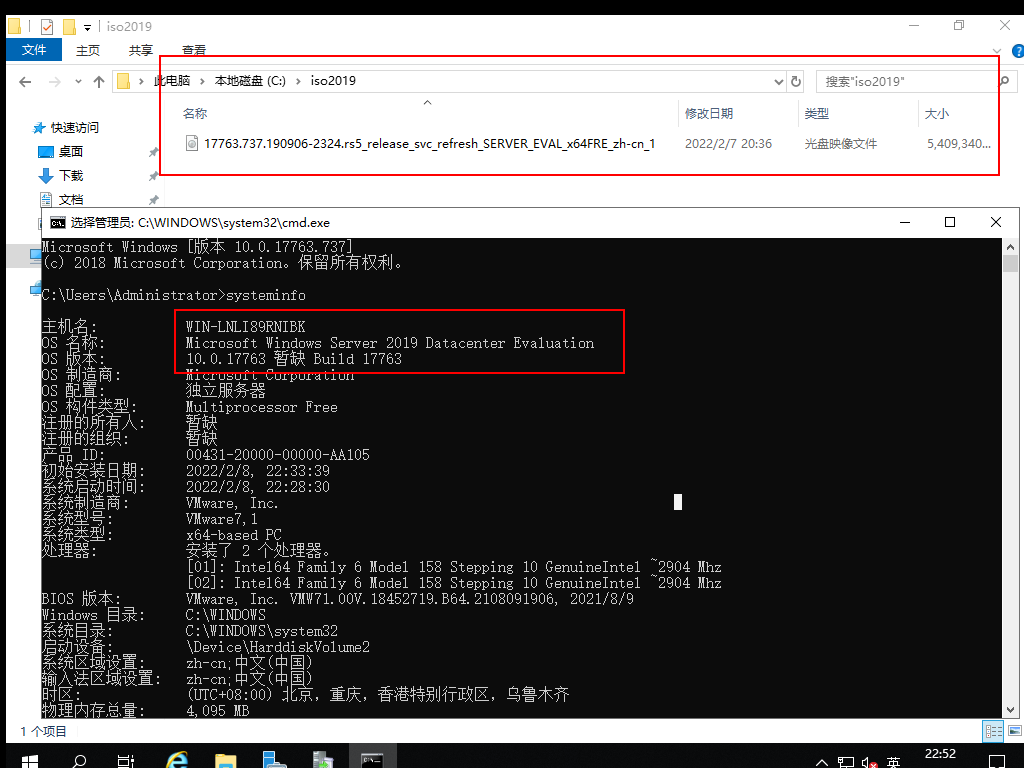
Task: Switch Explorer to details view icon
Action: point(993,731)
